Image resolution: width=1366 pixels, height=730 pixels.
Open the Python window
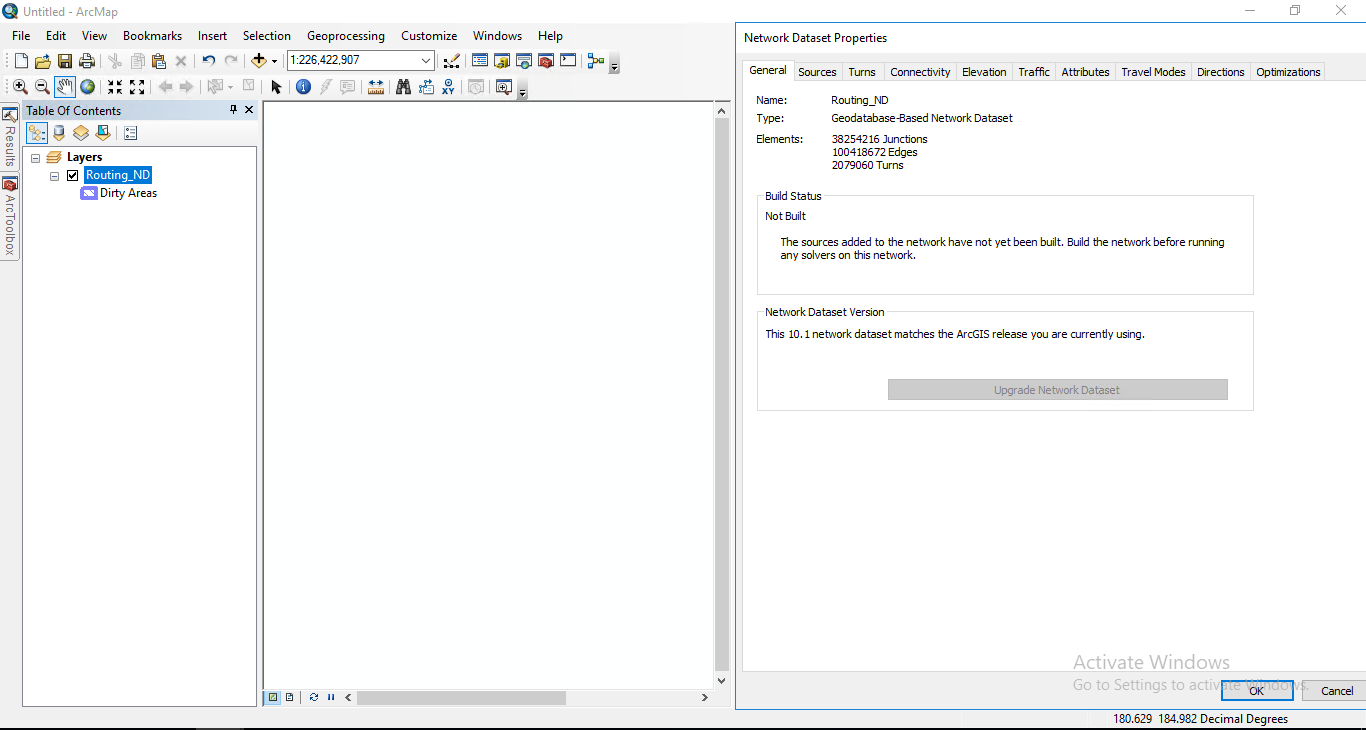[x=568, y=61]
